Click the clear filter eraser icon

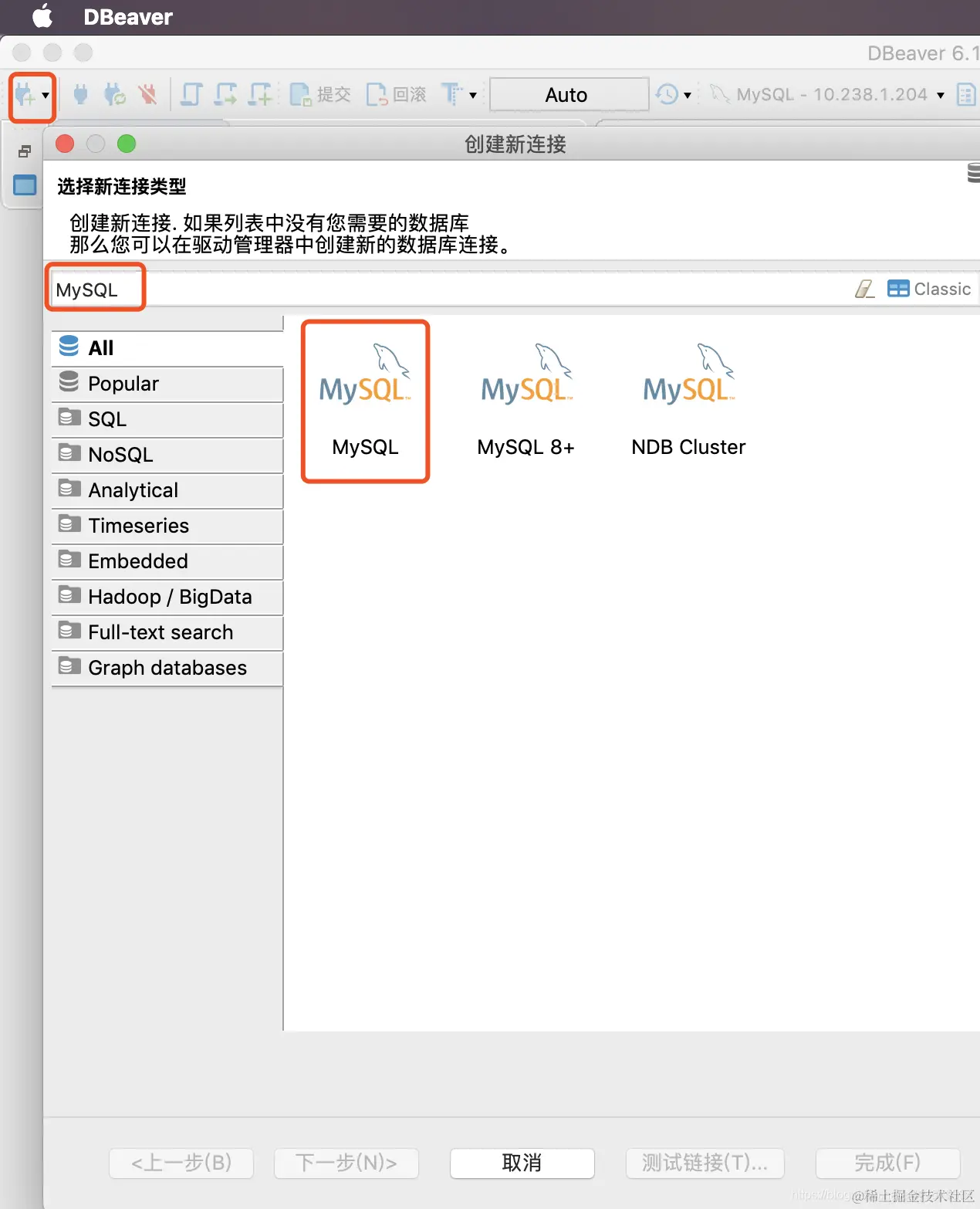coord(865,289)
